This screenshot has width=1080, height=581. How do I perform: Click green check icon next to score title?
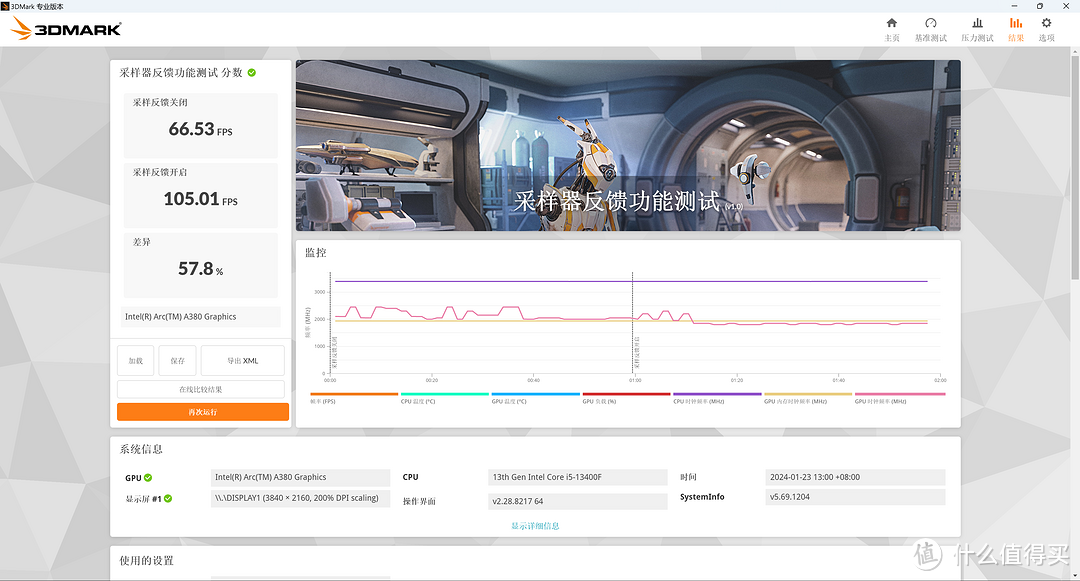(x=252, y=72)
